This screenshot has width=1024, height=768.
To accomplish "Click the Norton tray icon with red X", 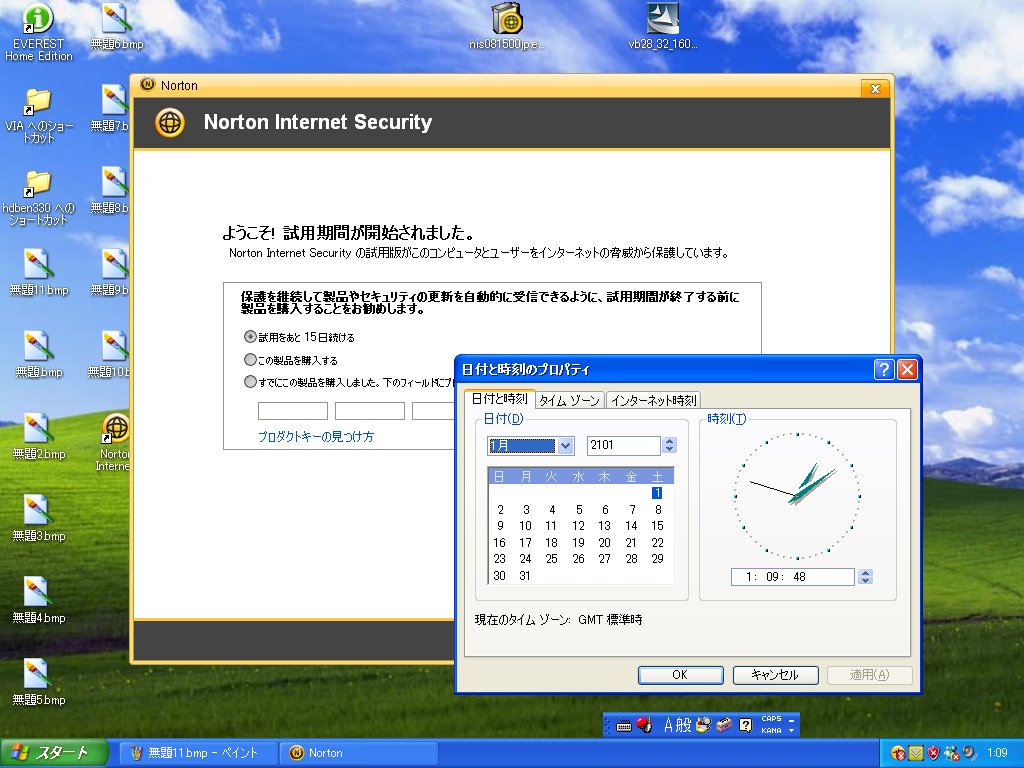I will tap(898, 753).
